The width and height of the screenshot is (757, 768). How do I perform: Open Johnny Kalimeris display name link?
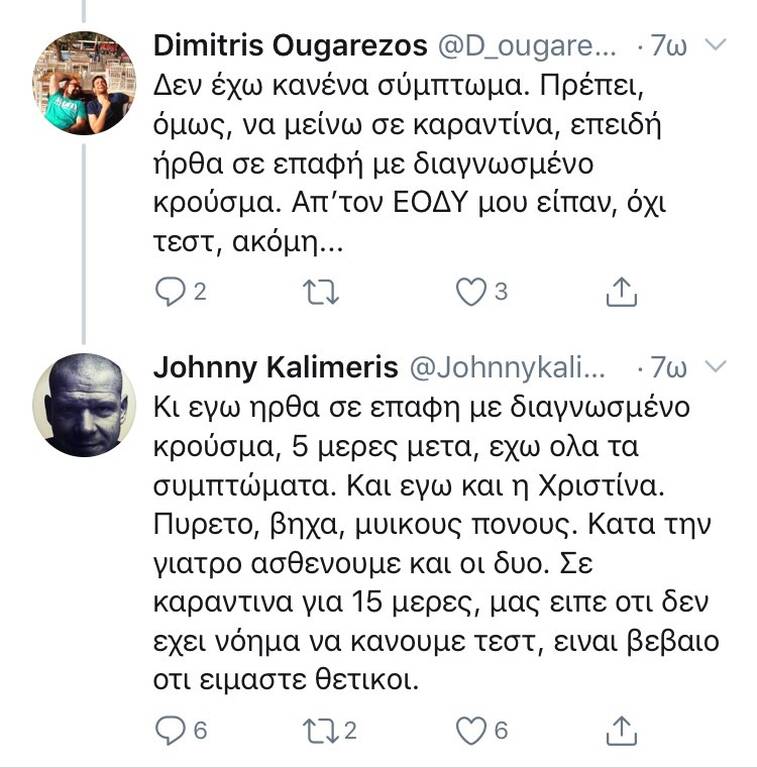273,369
